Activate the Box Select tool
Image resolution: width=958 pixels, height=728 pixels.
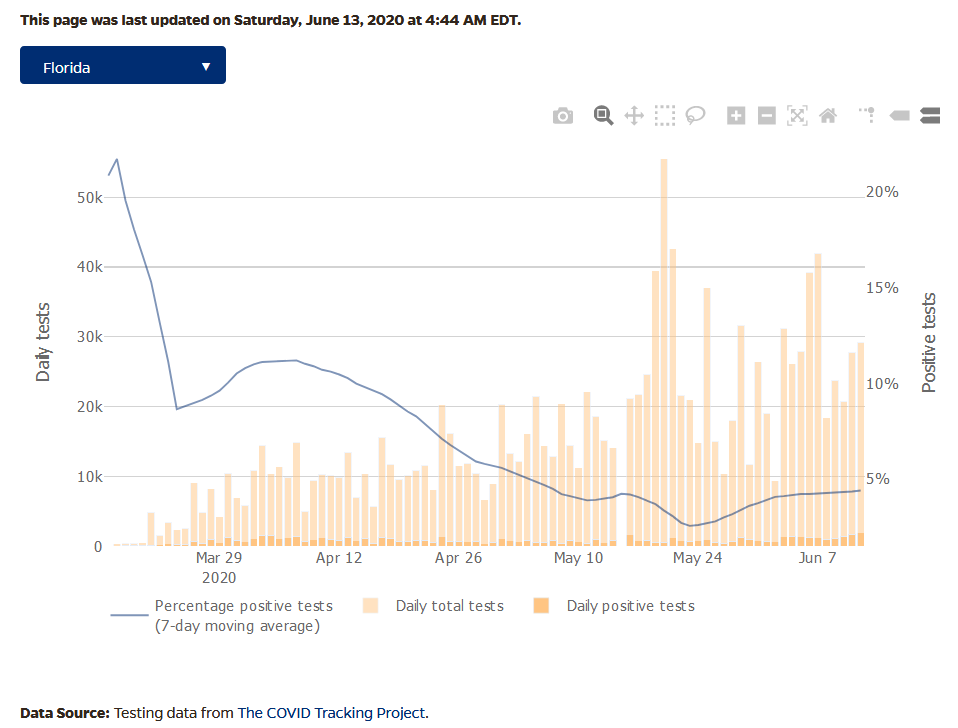coord(665,116)
